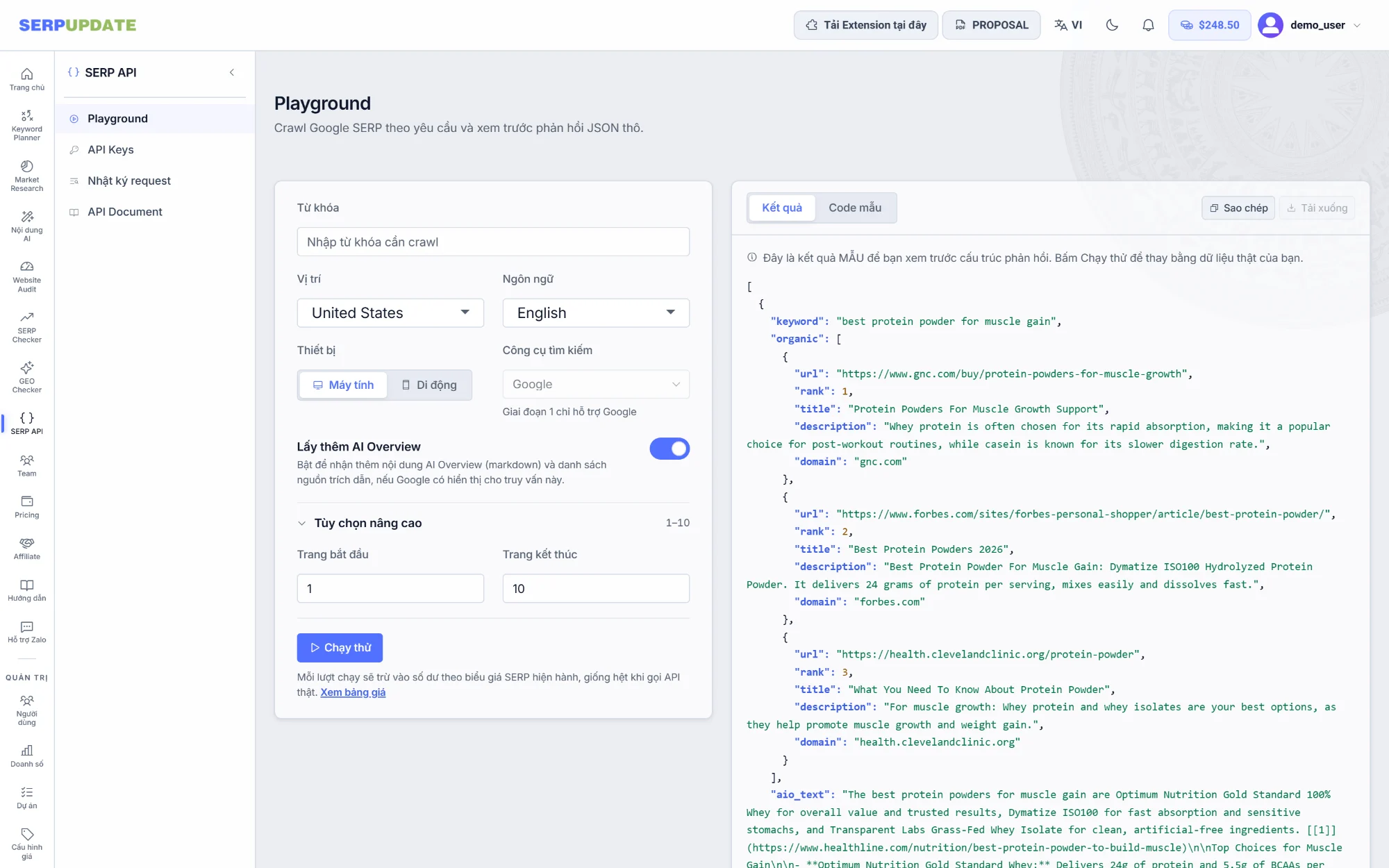Image resolution: width=1389 pixels, height=868 pixels.
Task: Click the Chạy thử run button
Action: (x=340, y=648)
